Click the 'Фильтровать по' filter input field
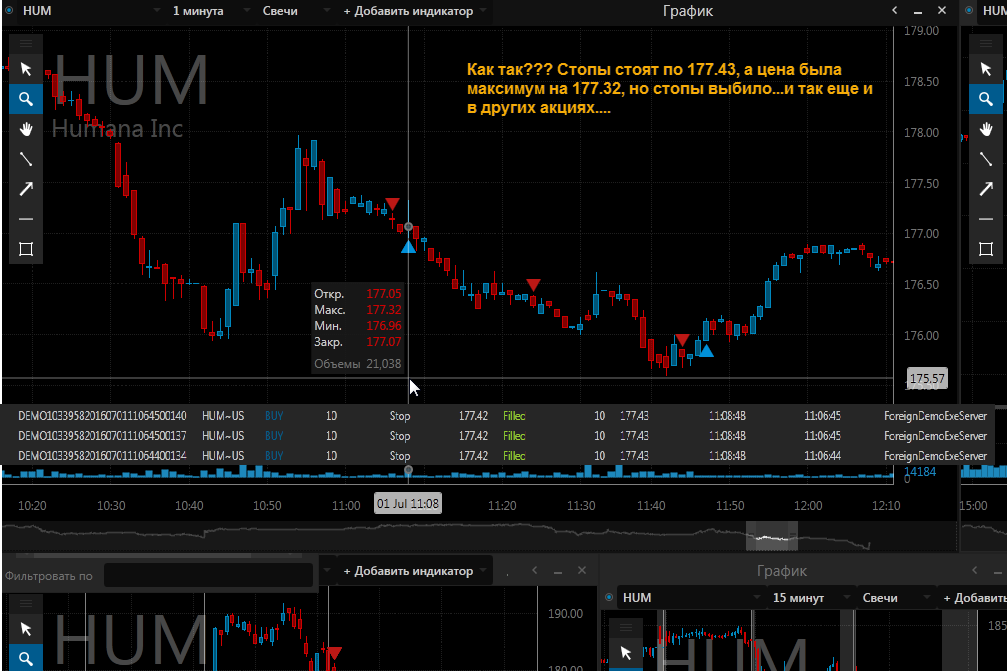Viewport: 1008px width, 671px height. tap(208, 575)
